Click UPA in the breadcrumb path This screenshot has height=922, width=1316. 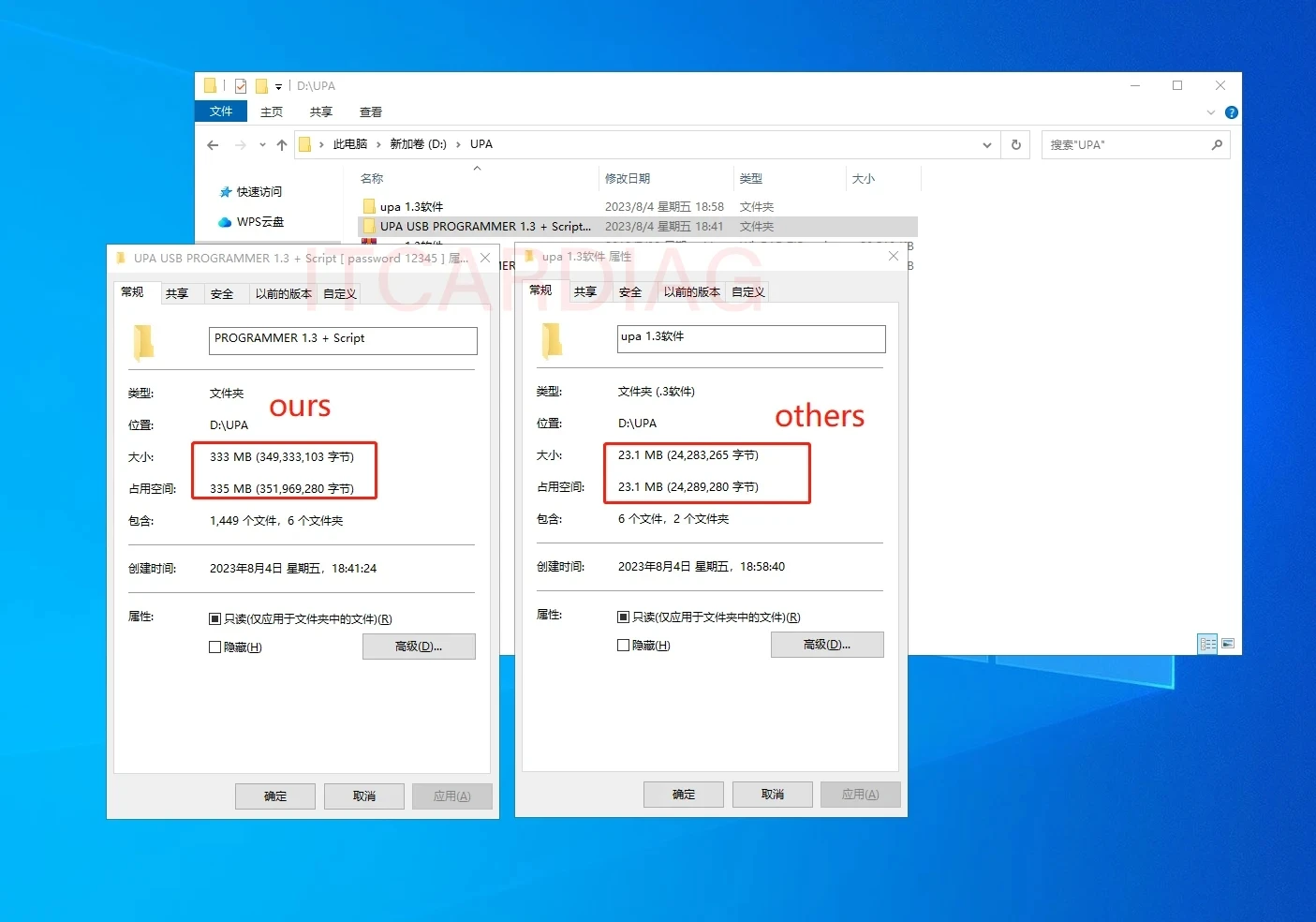[481, 144]
